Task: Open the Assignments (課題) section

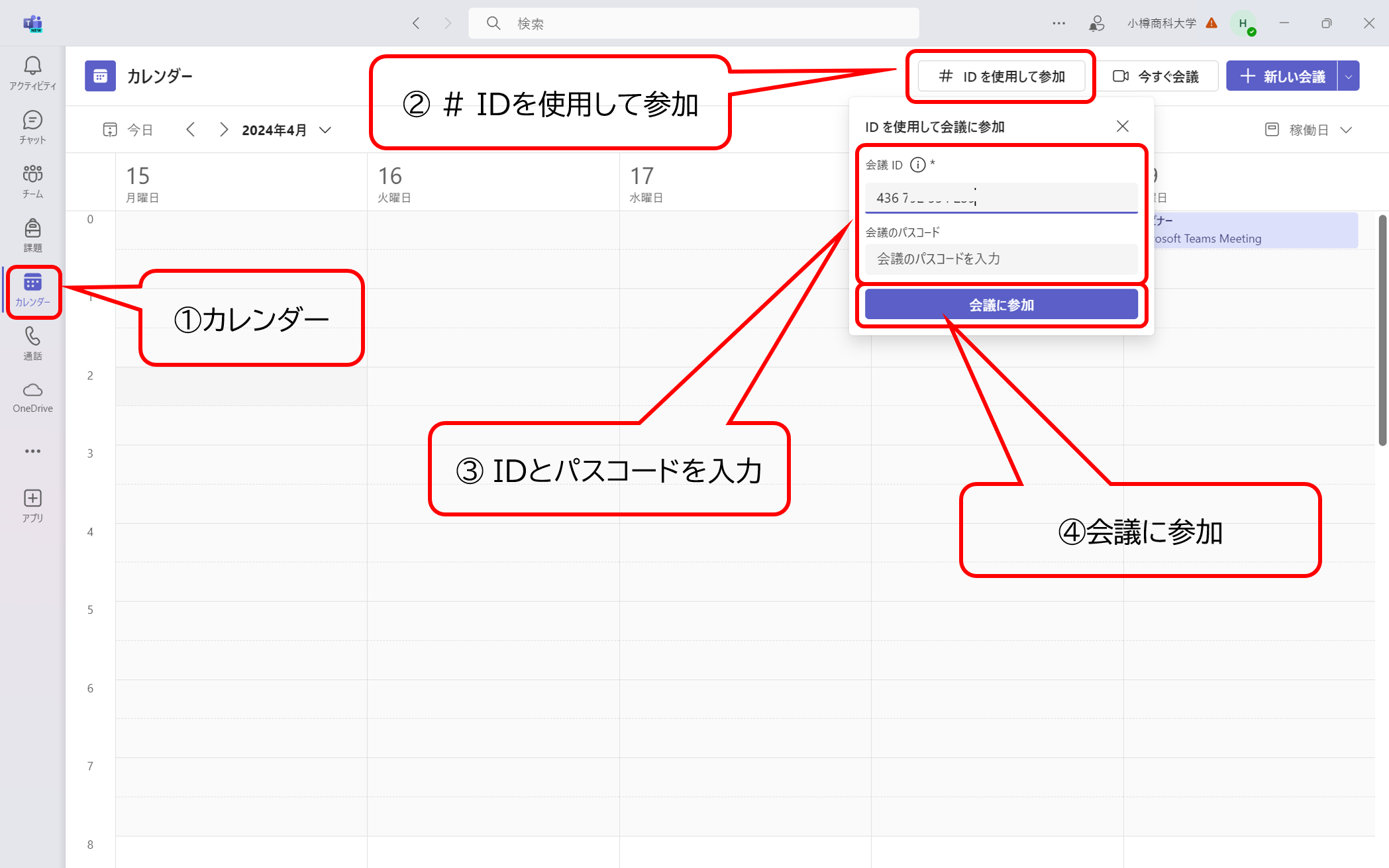Action: 32,236
